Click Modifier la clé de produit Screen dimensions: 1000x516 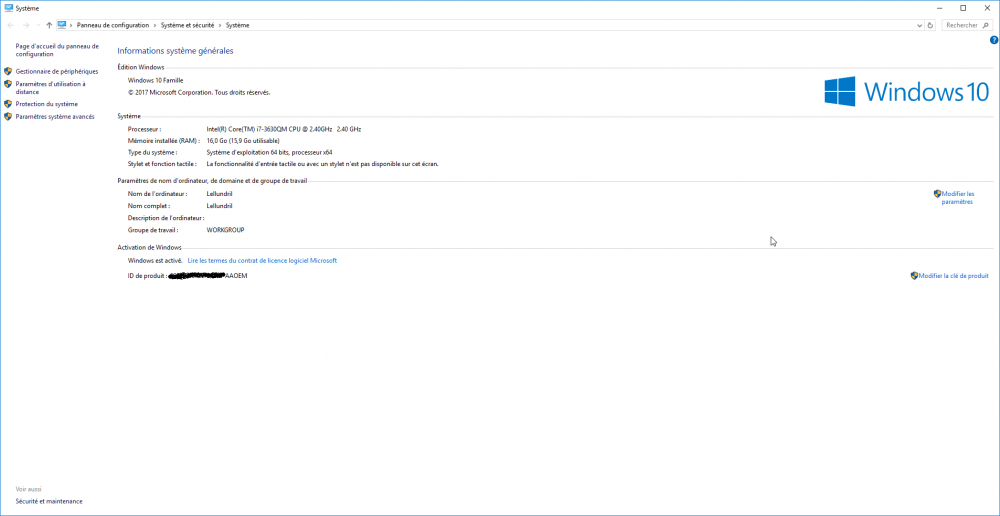click(x=953, y=276)
